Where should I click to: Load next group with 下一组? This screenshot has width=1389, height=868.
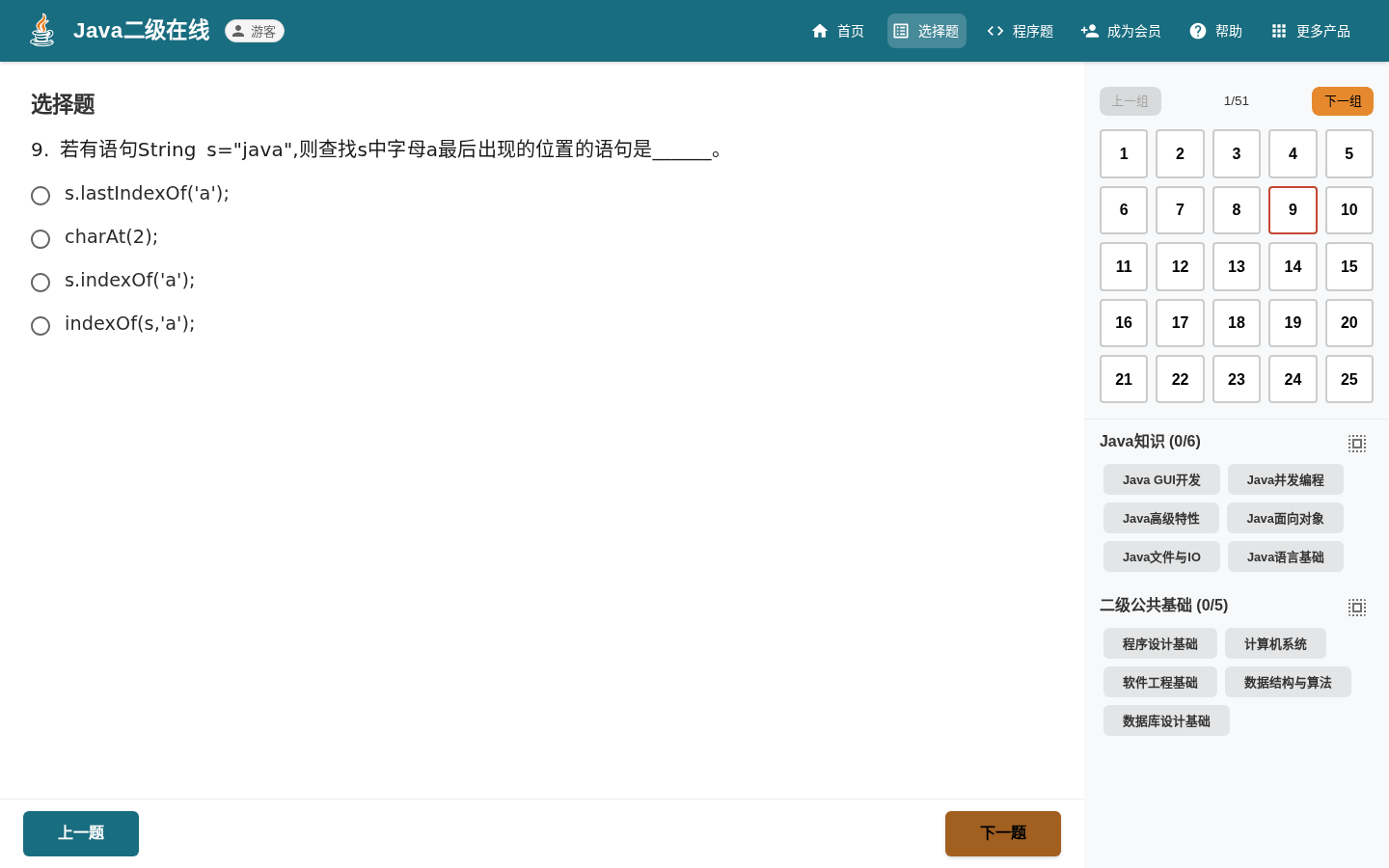(1343, 101)
